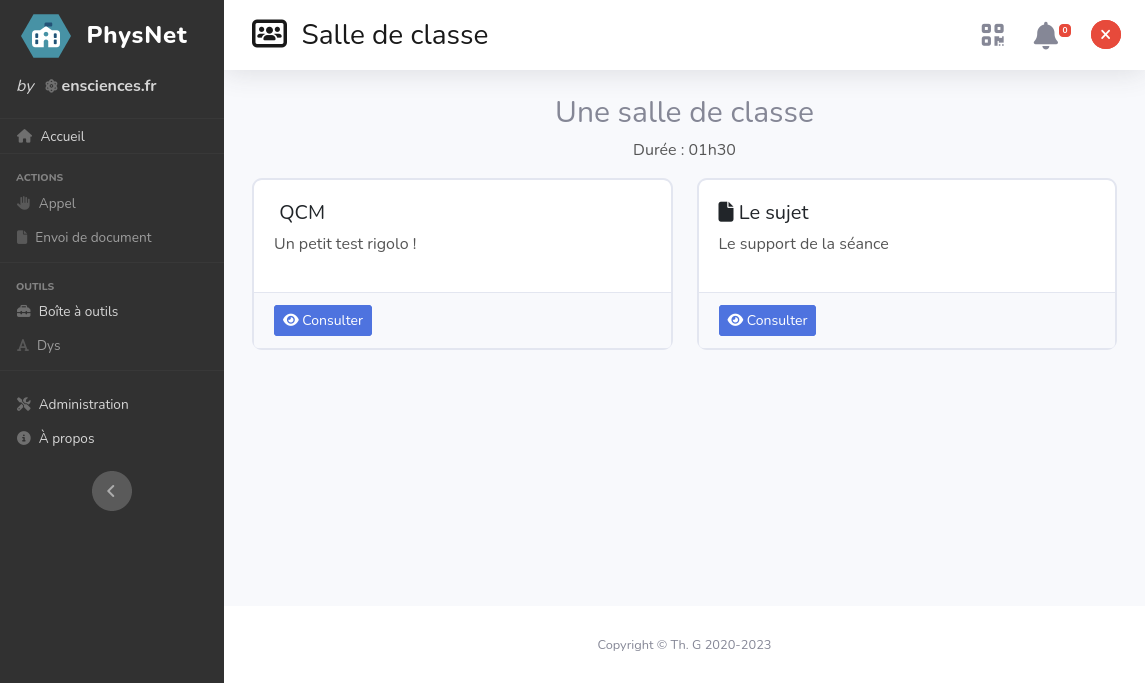Click the Dys font icon

24,345
